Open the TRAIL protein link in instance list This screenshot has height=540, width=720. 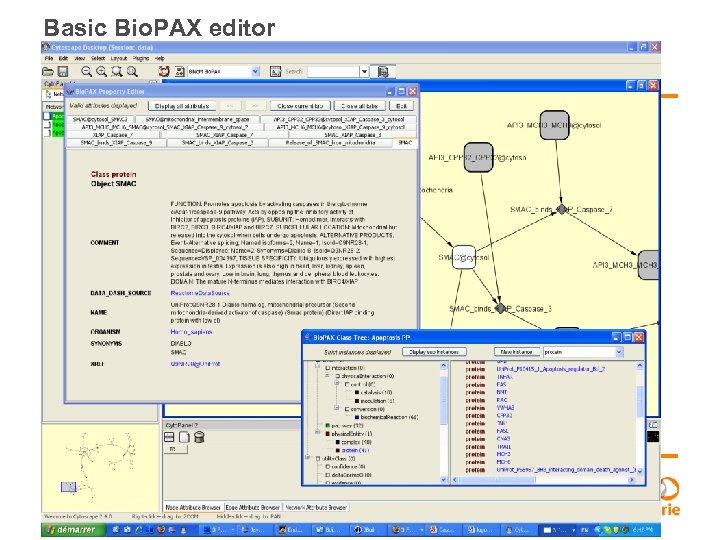coord(504,446)
